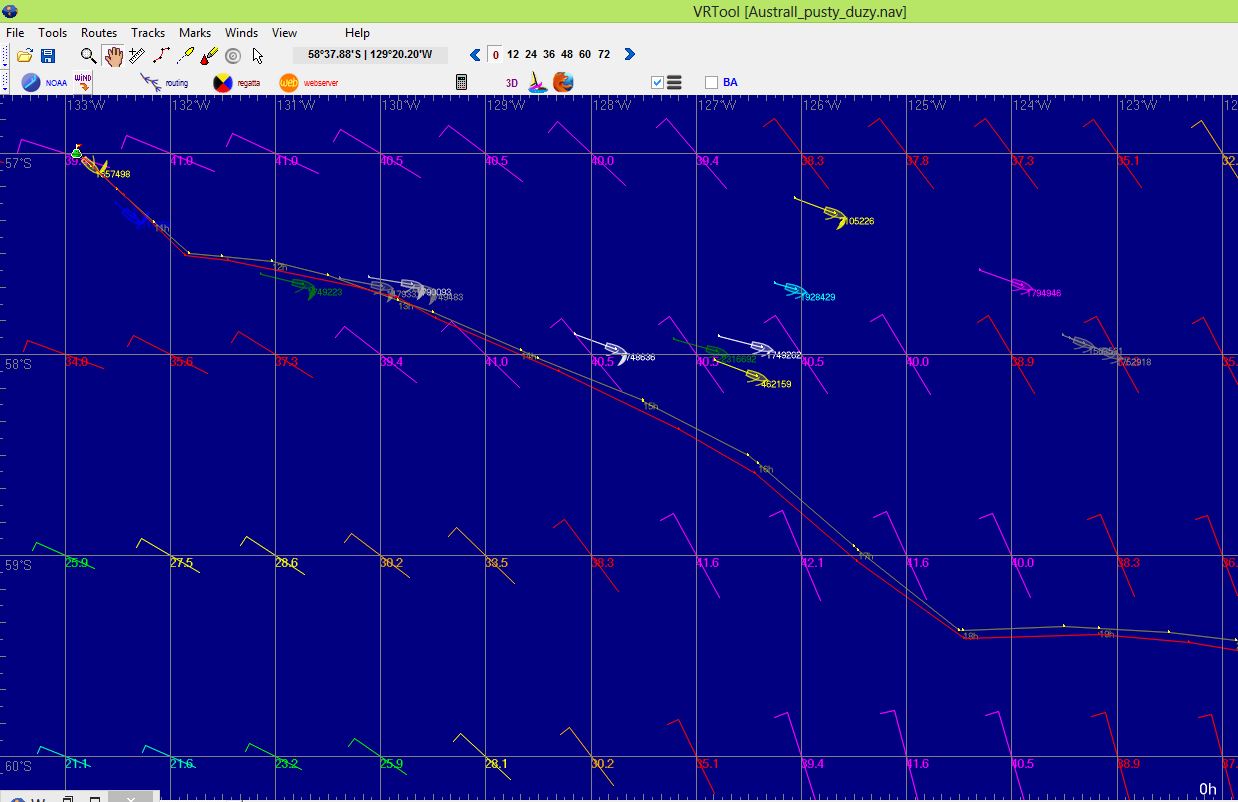Activate the hand pan tool
Image resolution: width=1238 pixels, height=802 pixels.
click(x=113, y=56)
